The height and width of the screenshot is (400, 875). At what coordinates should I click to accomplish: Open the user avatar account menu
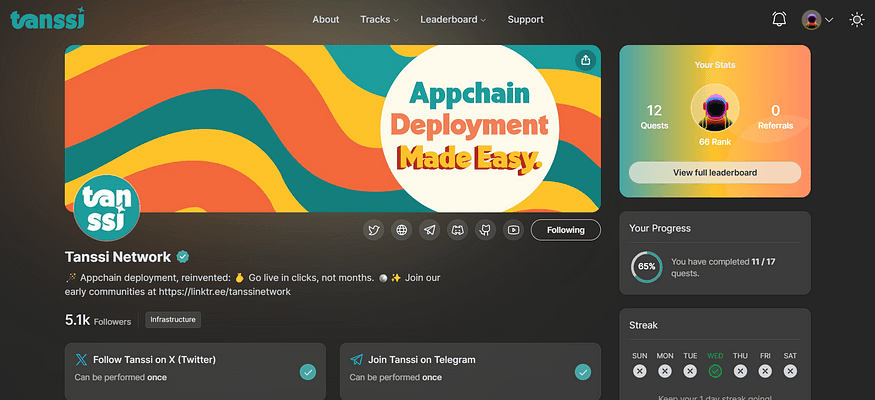[817, 20]
